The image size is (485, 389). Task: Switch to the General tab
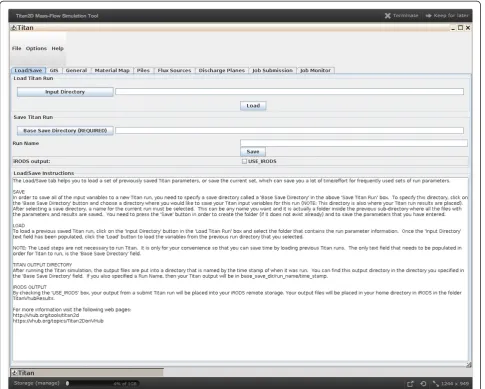(x=76, y=70)
